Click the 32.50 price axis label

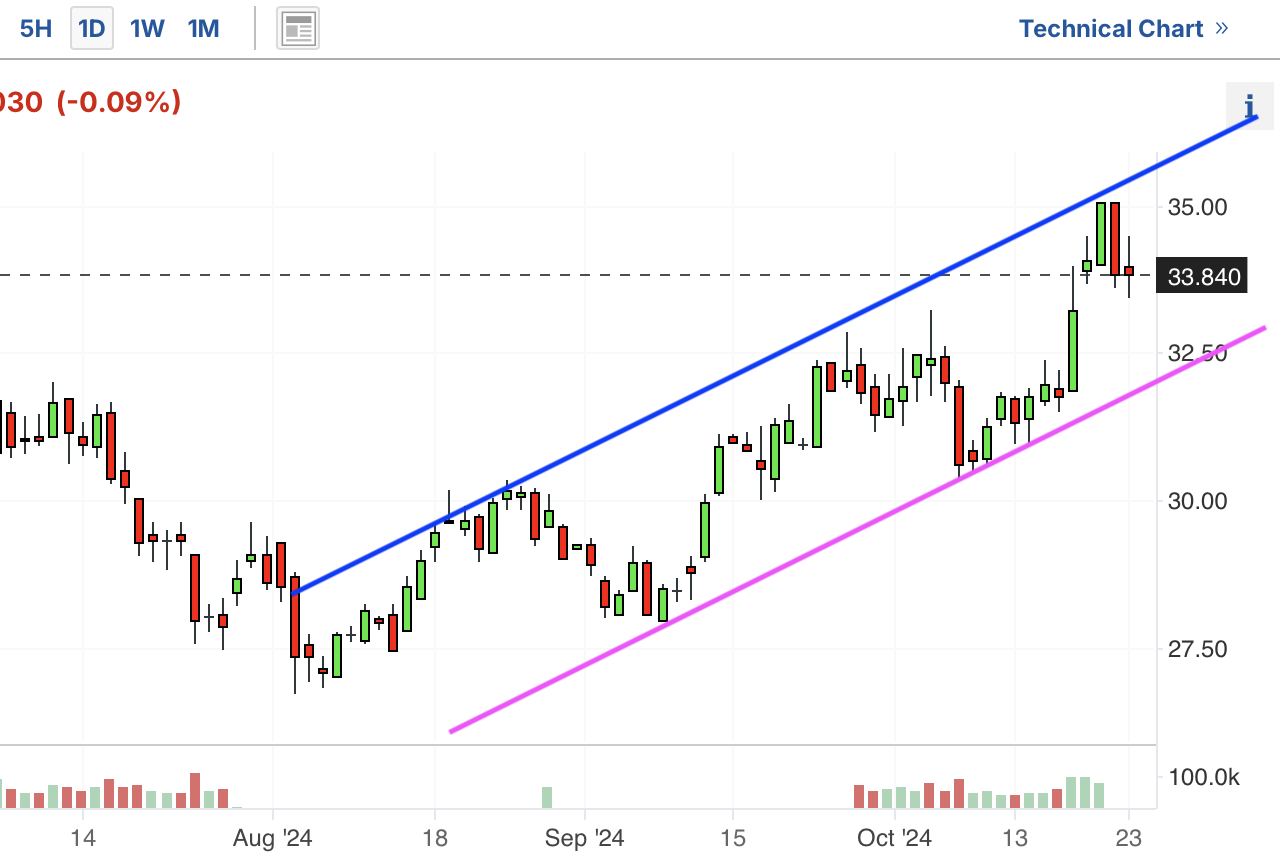pyautogui.click(x=1197, y=353)
